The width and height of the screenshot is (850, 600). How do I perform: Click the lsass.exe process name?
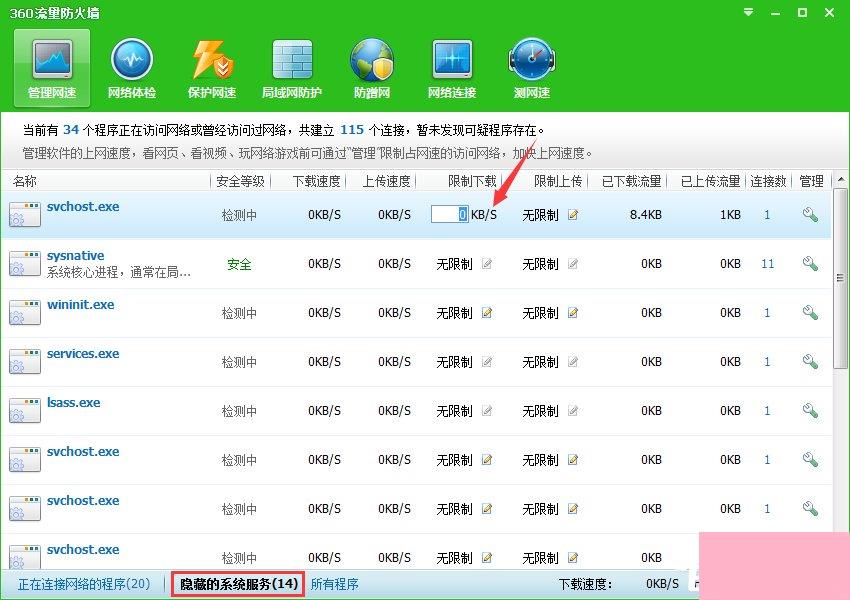(73, 403)
